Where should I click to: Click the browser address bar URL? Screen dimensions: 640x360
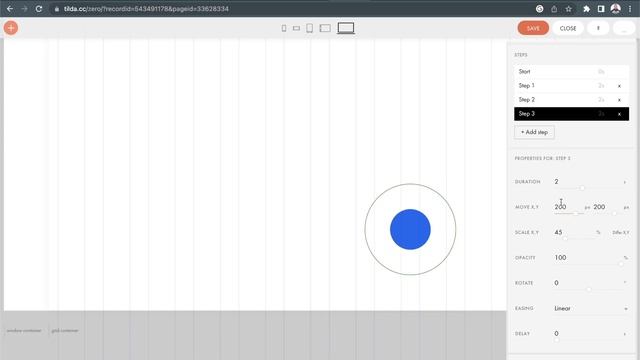coord(146,9)
